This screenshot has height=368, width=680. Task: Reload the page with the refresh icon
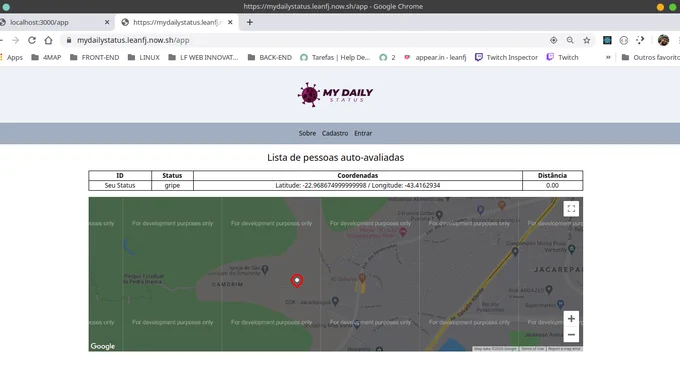coord(32,40)
